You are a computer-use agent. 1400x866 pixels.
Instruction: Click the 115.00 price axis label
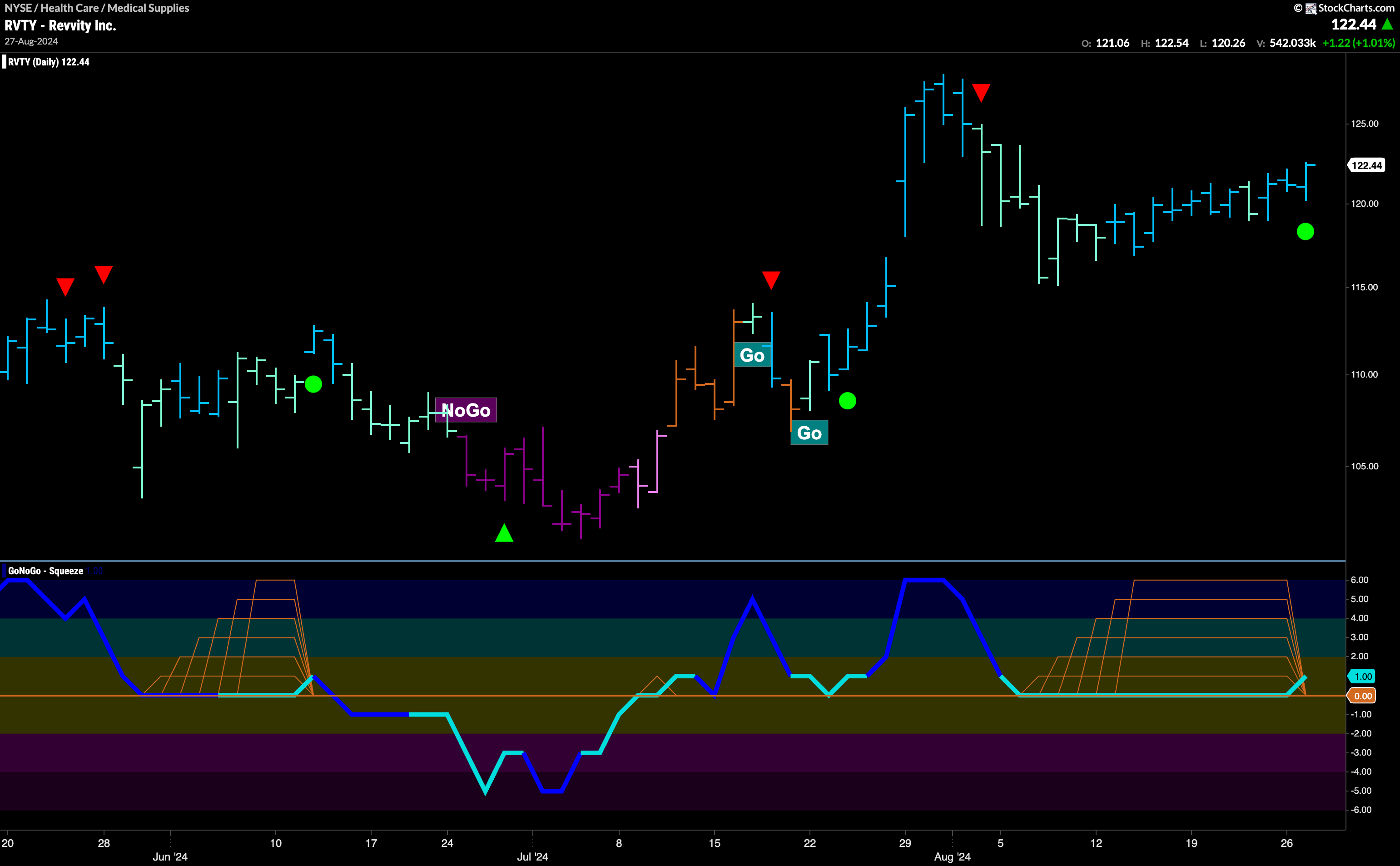[x=1365, y=288]
